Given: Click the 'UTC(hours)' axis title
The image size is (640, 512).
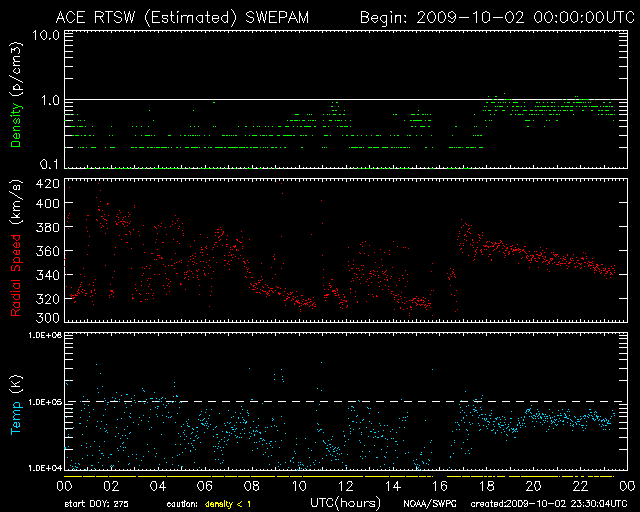Looking at the screenshot, I should [345, 503].
